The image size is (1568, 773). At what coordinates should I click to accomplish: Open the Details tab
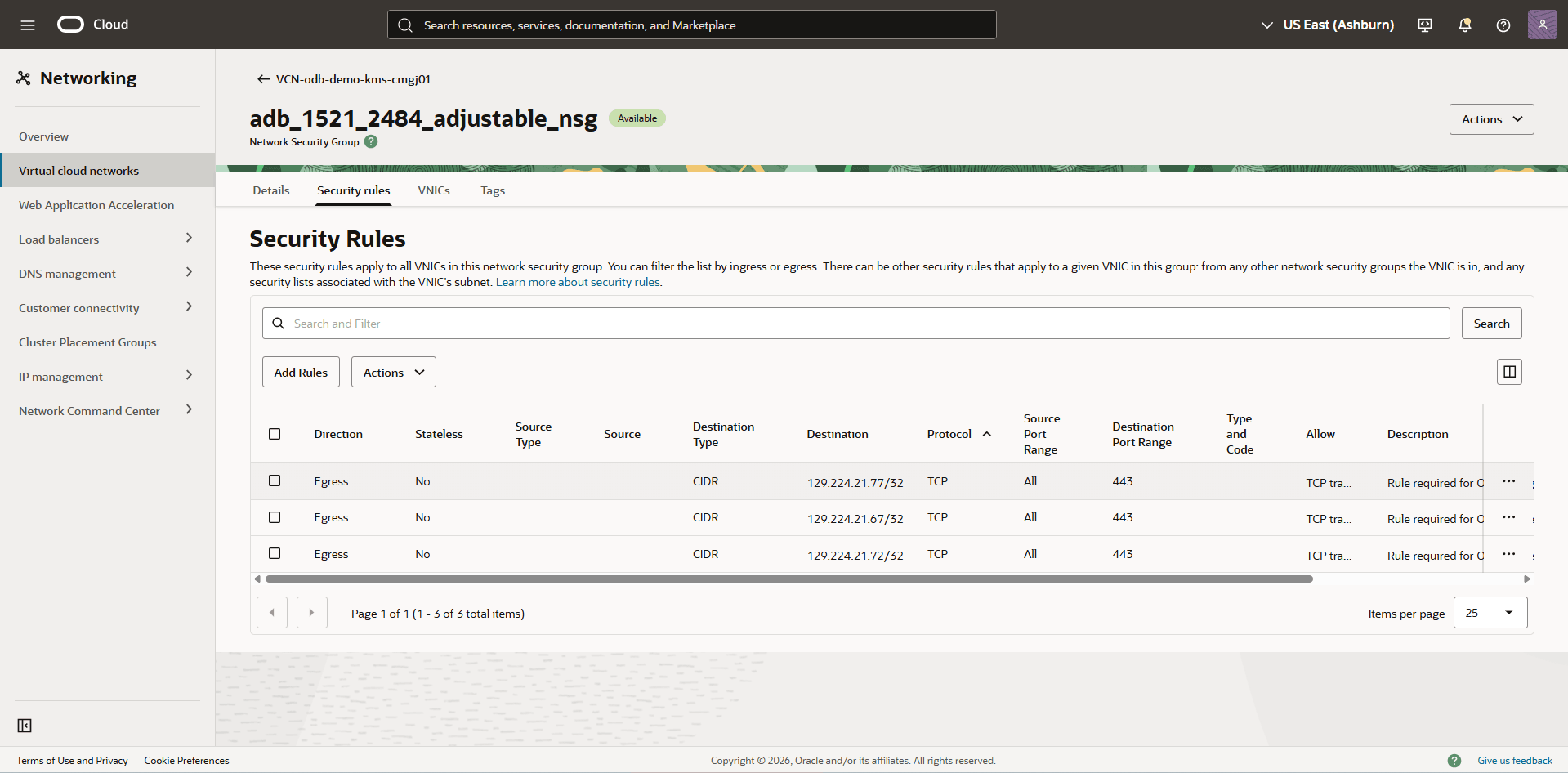(270, 190)
